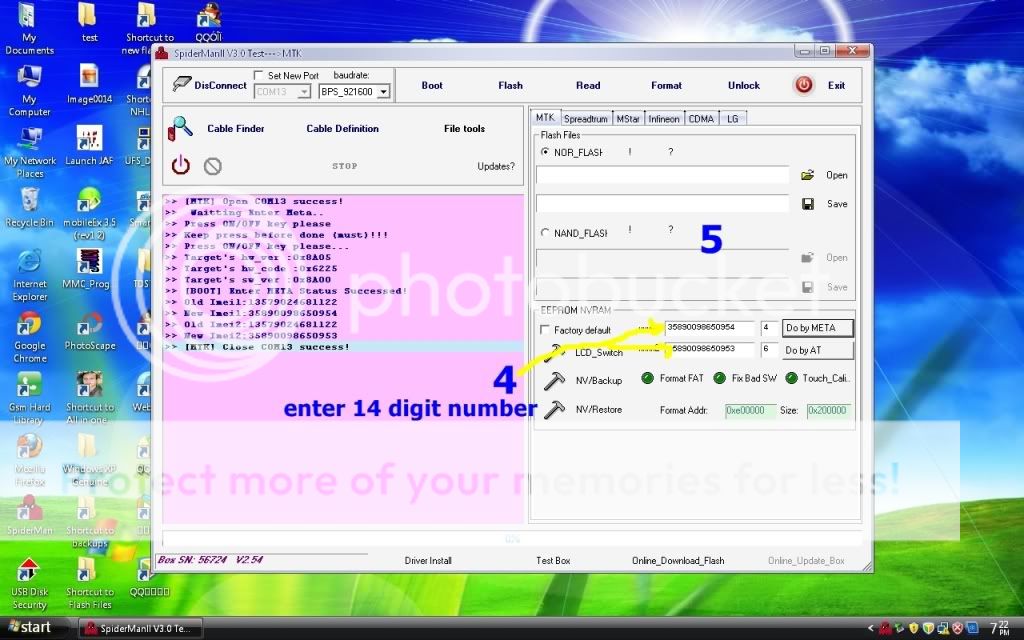Switch to the CDMA tab

point(701,119)
